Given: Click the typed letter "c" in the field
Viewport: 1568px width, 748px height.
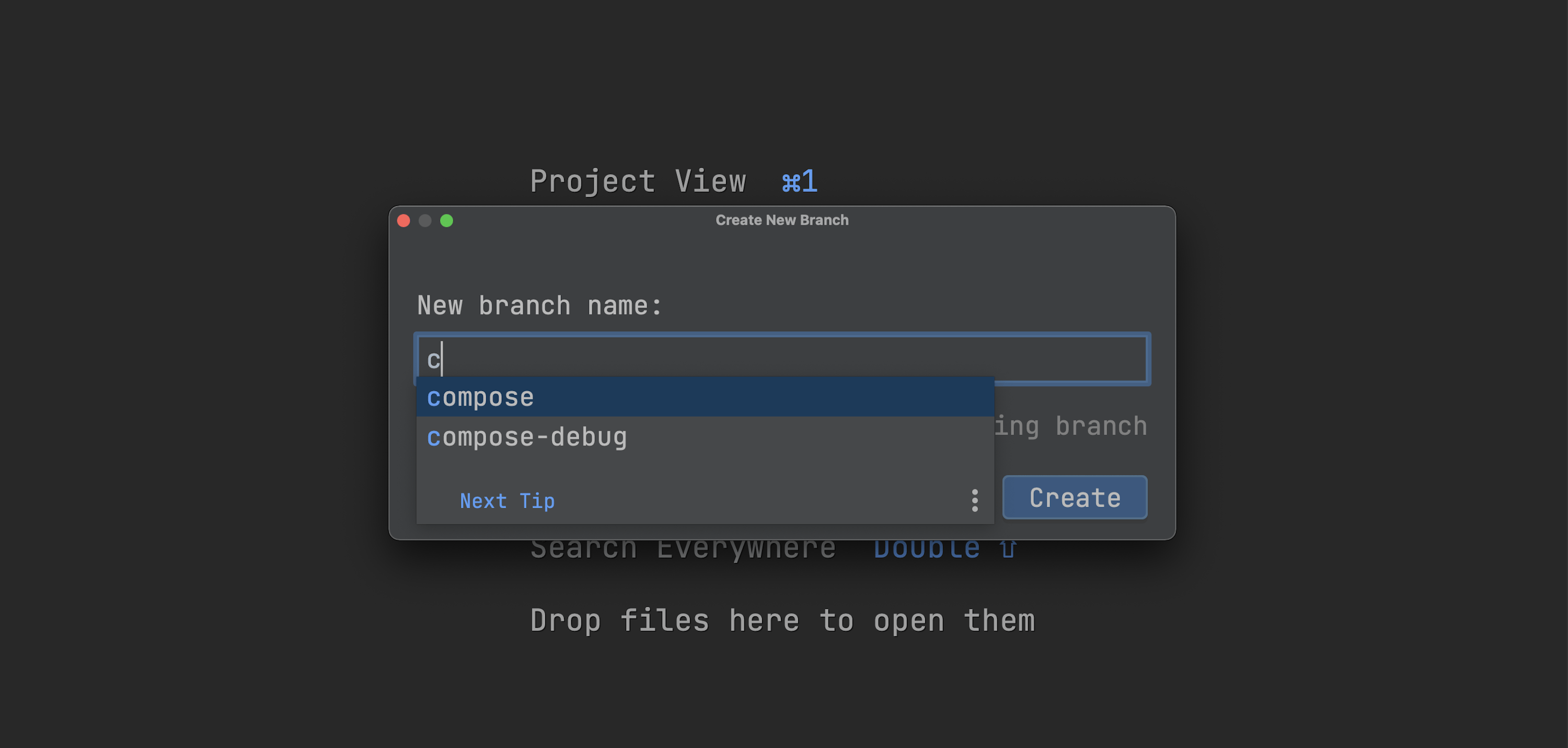Looking at the screenshot, I should tap(433, 360).
